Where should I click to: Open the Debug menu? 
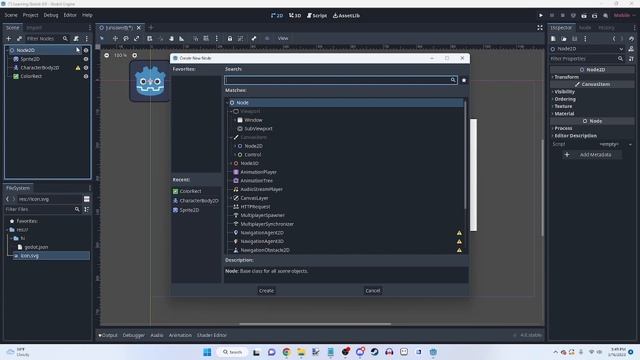51,15
